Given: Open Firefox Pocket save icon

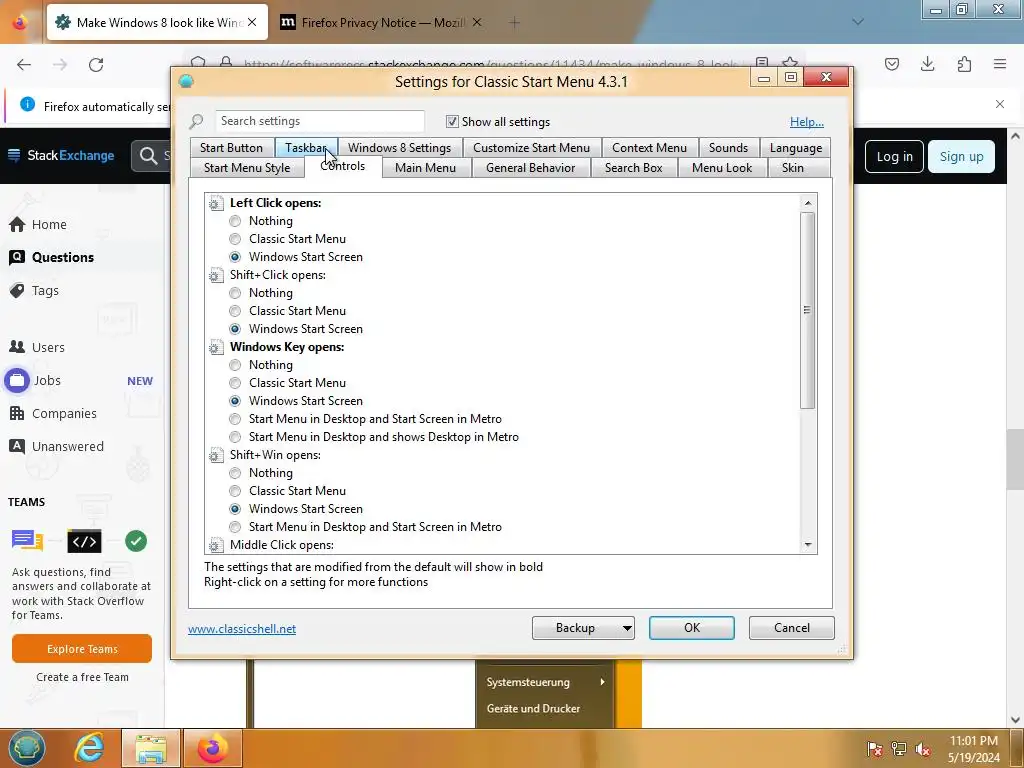Looking at the screenshot, I should 891,64.
